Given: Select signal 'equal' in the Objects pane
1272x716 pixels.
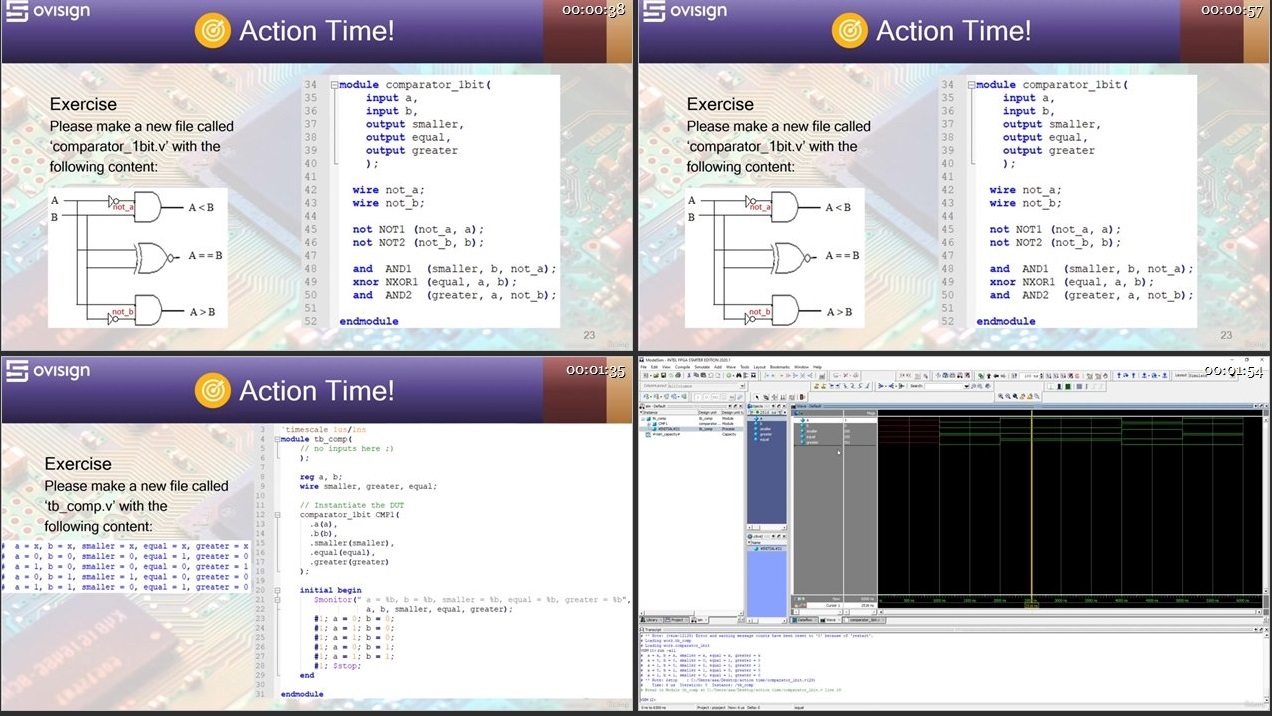Looking at the screenshot, I should (764, 439).
